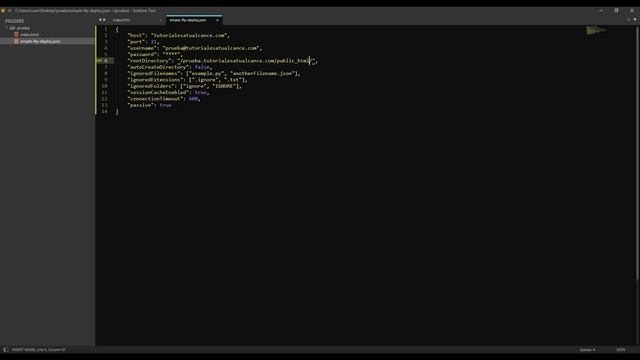Click "anotherFilename.json" in ignoredFilenames

click(263, 73)
